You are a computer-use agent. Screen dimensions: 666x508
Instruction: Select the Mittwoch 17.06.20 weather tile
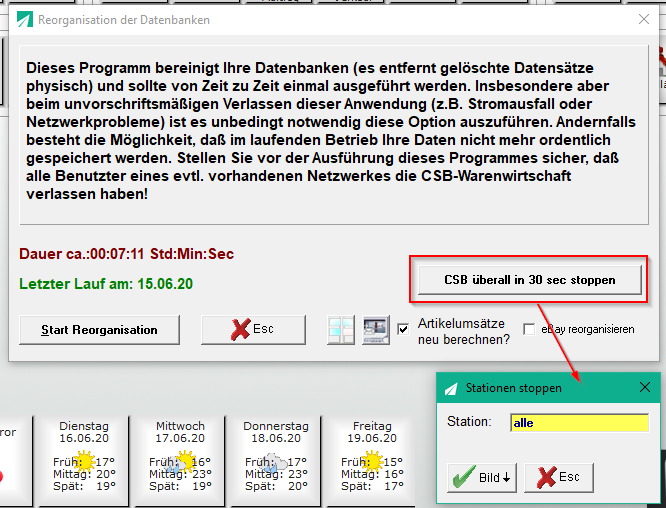180,460
